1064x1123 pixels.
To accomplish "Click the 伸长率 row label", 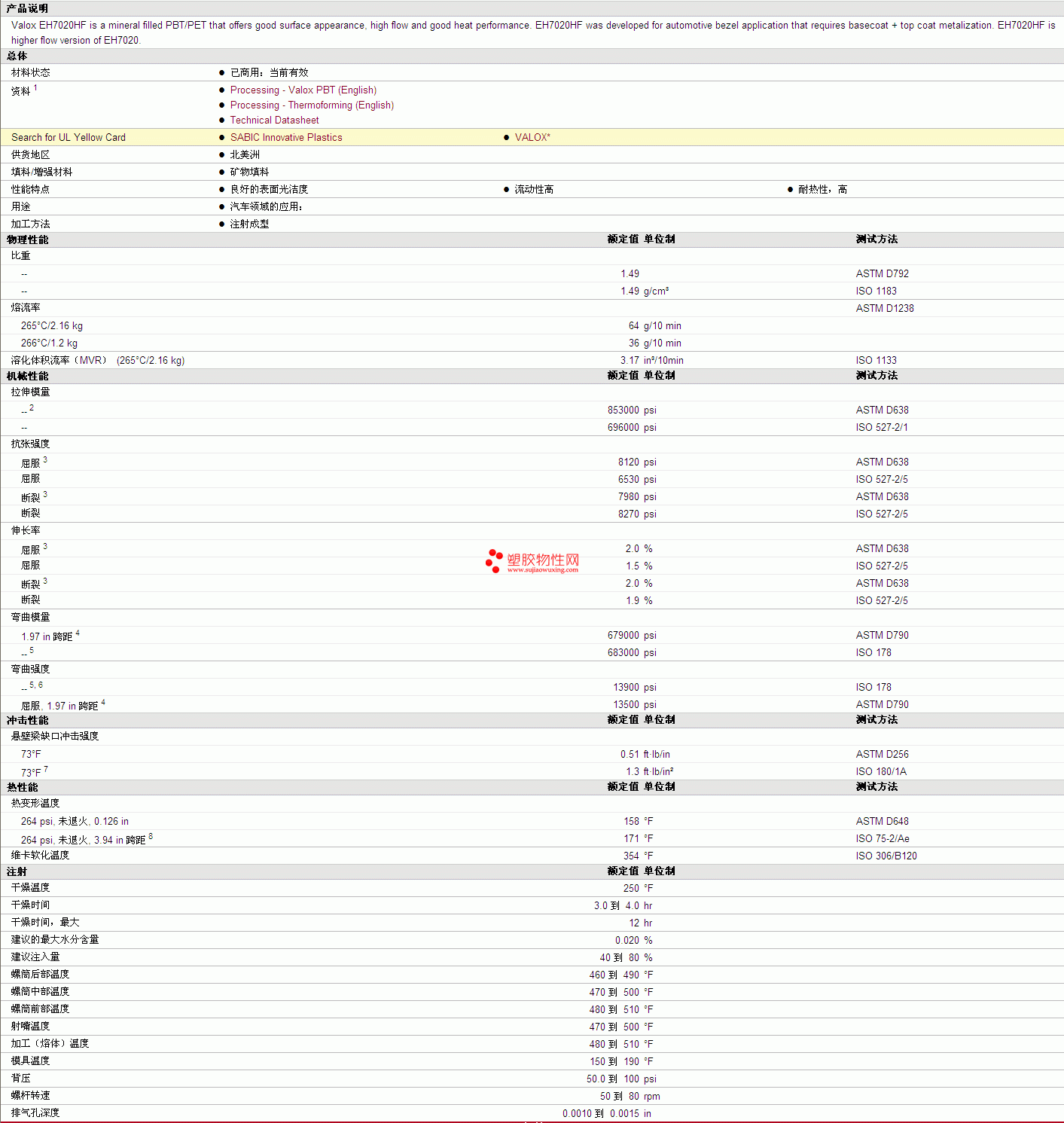I will [26, 530].
